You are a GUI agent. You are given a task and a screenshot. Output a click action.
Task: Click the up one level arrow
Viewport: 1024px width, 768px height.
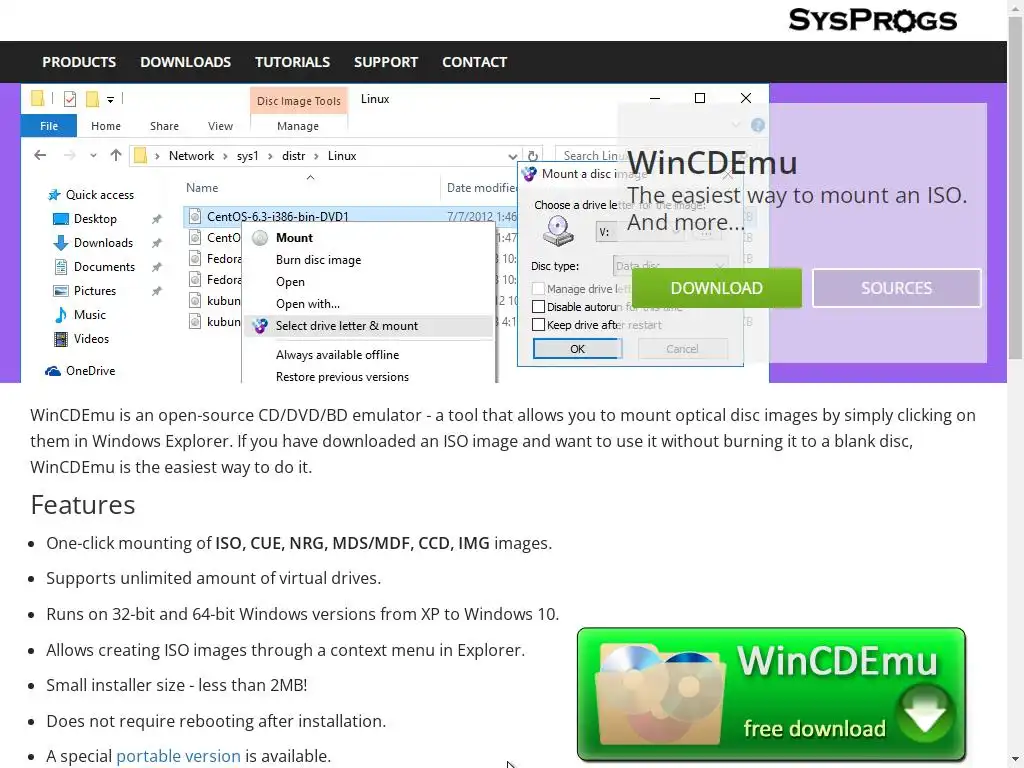click(116, 155)
